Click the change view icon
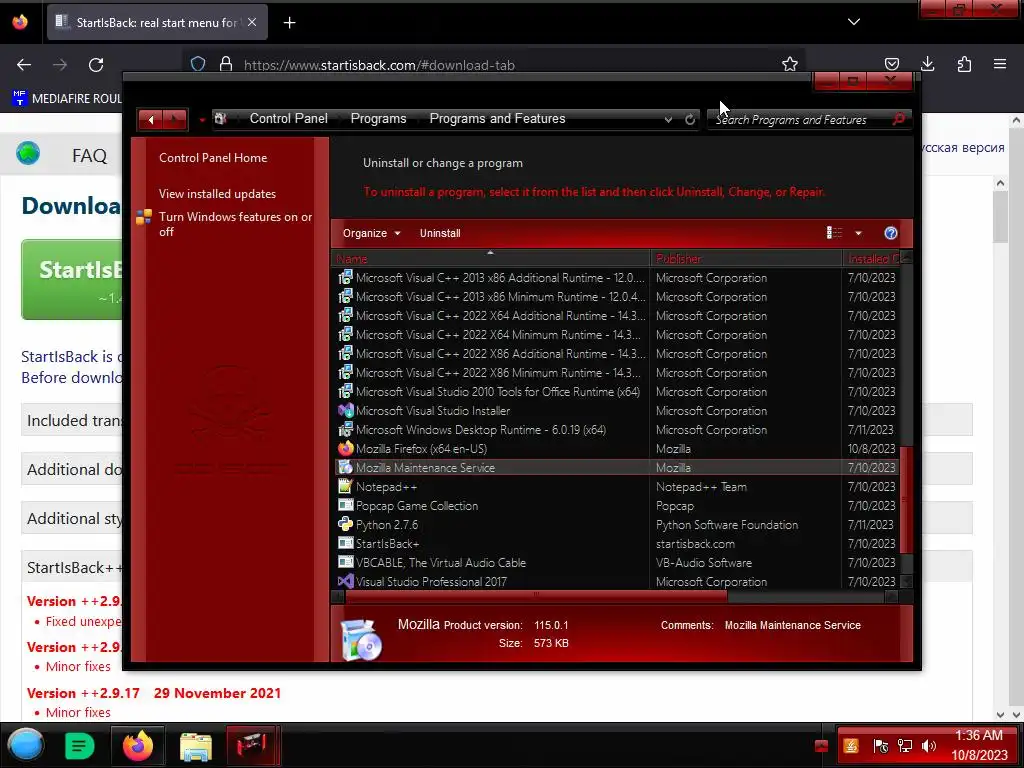Viewport: 1024px width, 768px height. pos(834,233)
